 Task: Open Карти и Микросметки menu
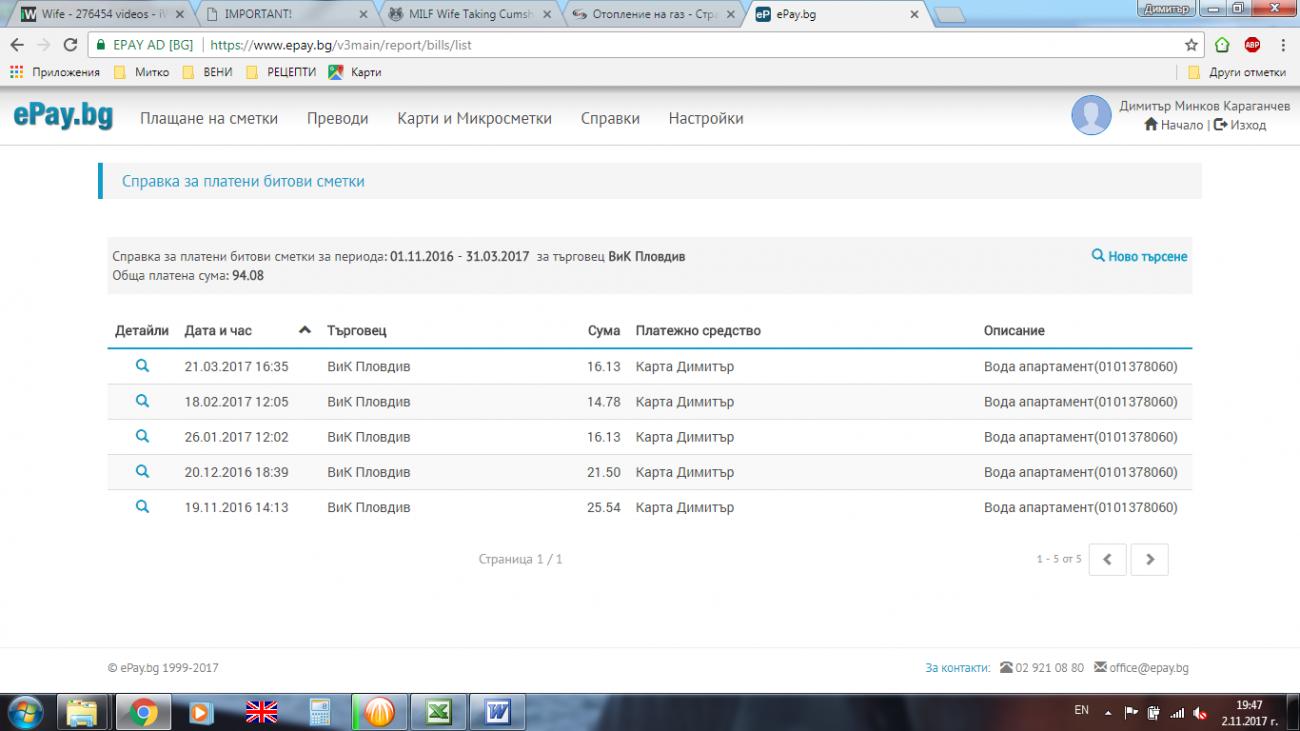pos(475,118)
